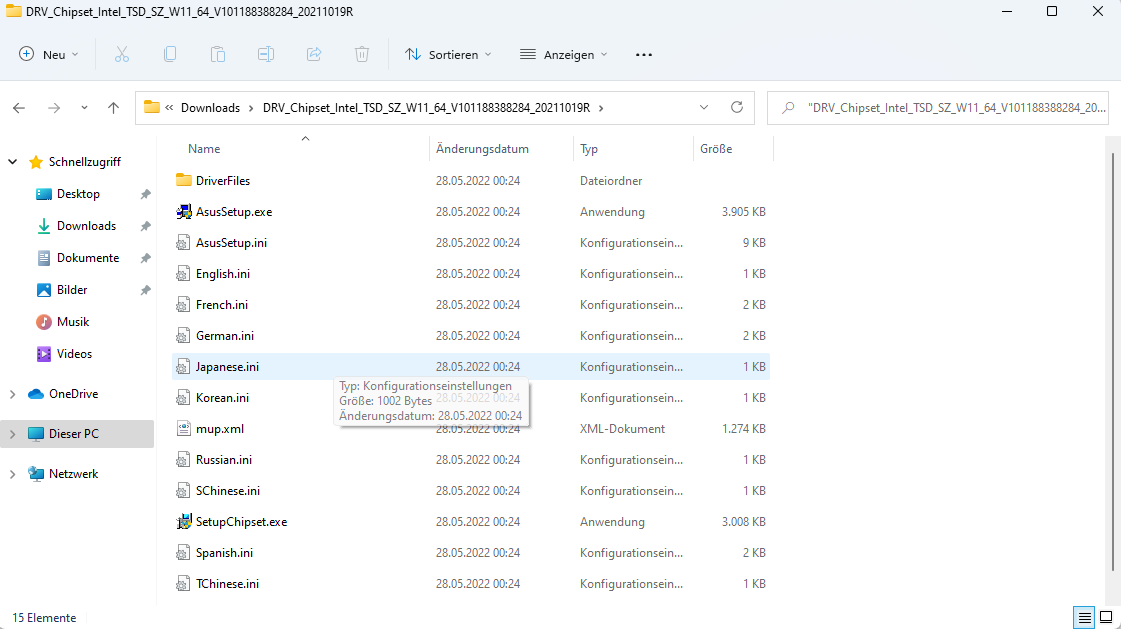Image resolution: width=1121 pixels, height=629 pixels.
Task: Select the Korean.ini file
Action: click(222, 397)
